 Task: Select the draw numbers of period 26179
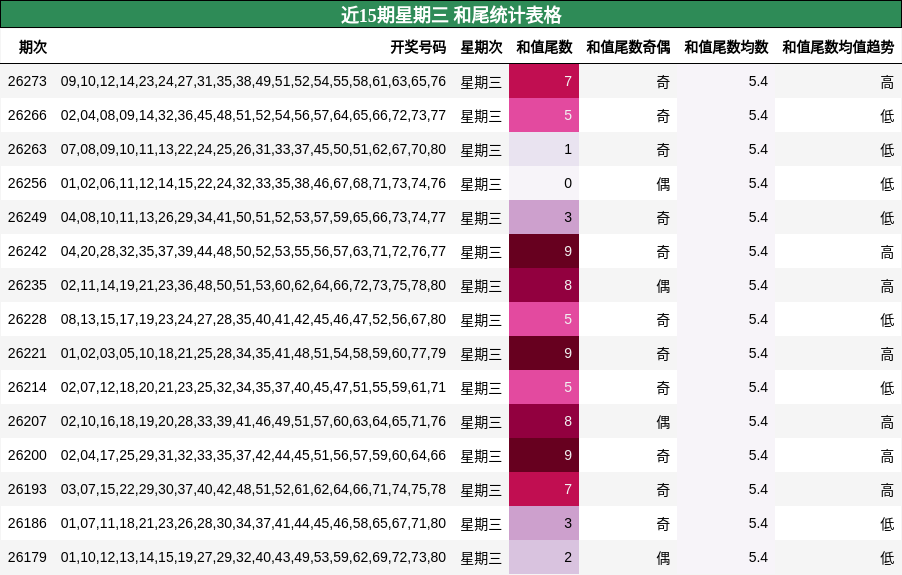tap(253, 557)
